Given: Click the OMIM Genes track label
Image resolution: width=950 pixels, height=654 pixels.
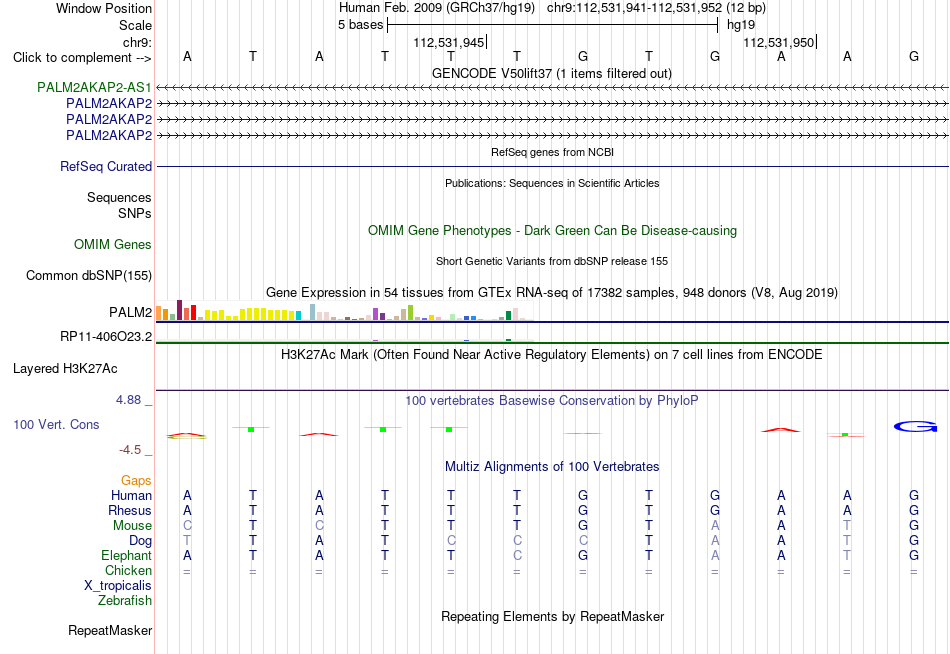Looking at the screenshot, I should click(113, 244).
